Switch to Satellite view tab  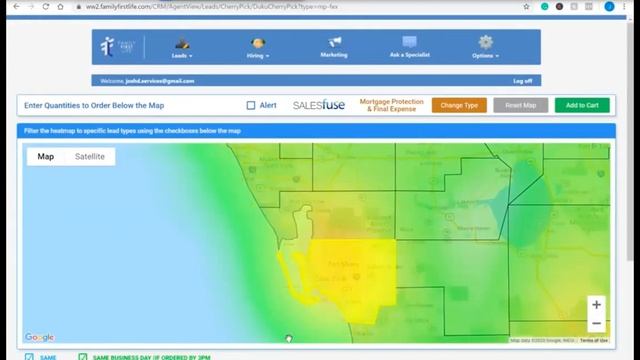click(x=90, y=157)
